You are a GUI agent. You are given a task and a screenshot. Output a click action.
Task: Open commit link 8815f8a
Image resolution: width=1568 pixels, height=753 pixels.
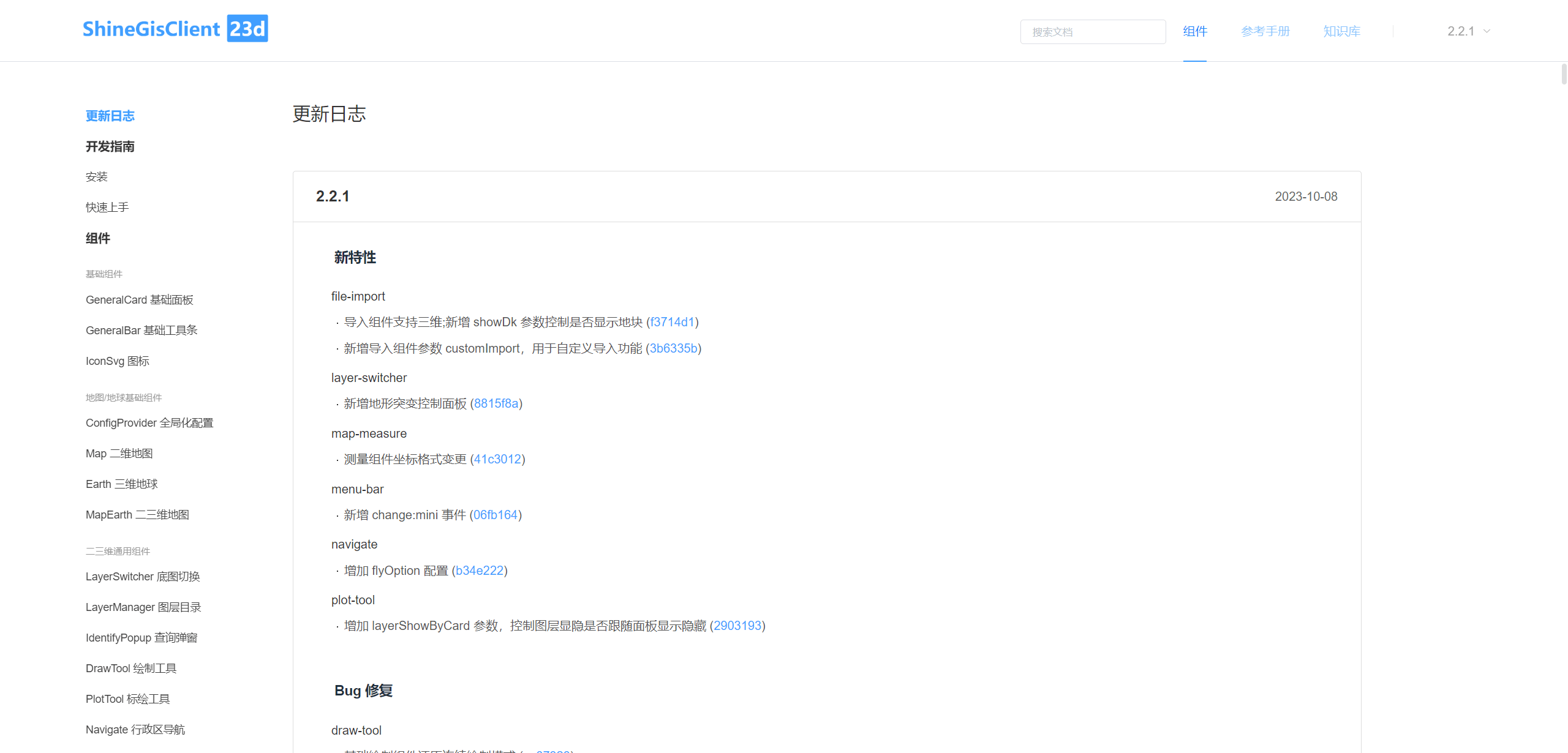496,403
